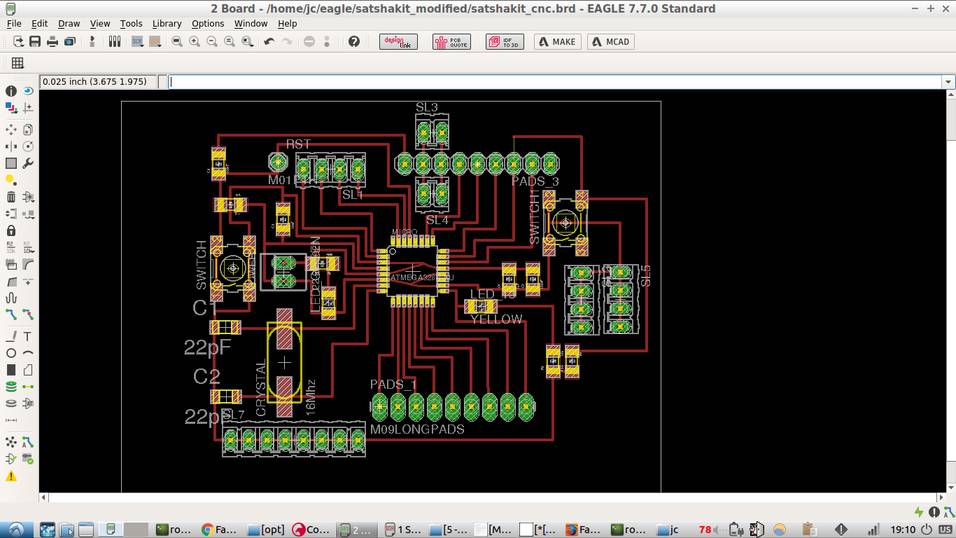Viewport: 956px width, 538px height.
Task: Select the Delete trash can tool
Action: click(x=11, y=196)
